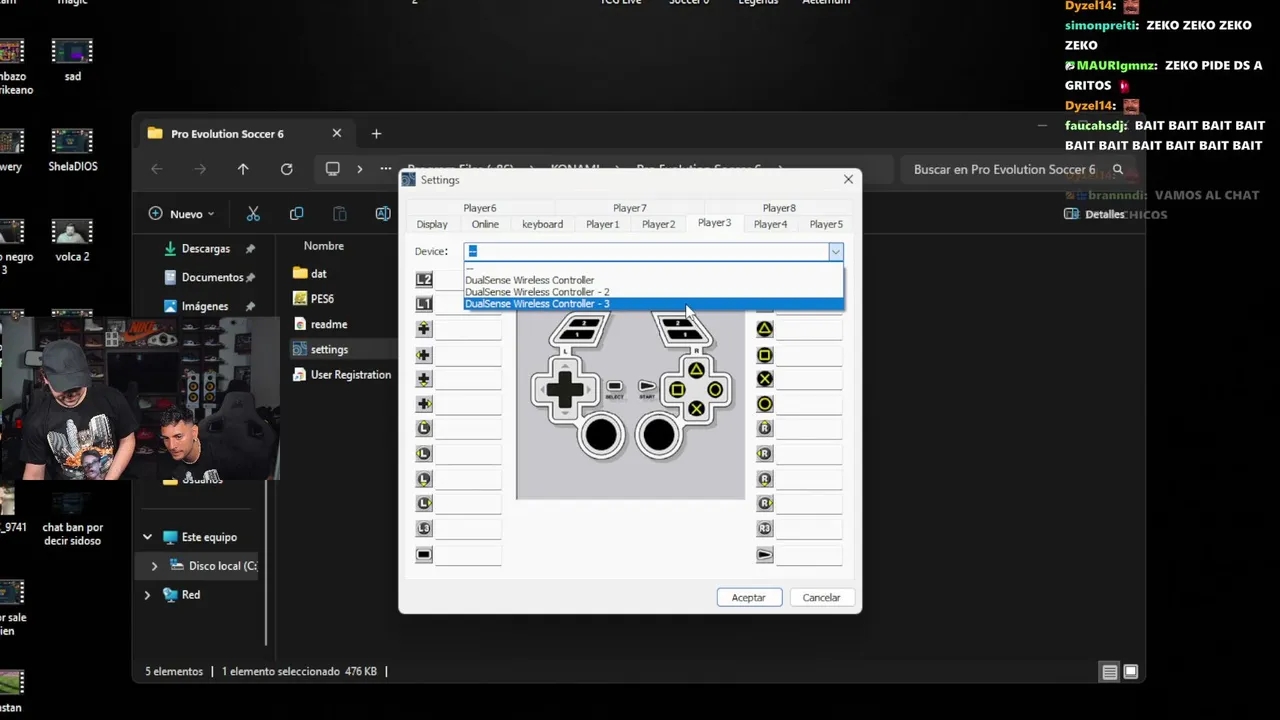Expand the address bar ellipsis breadcrumb

386,169
